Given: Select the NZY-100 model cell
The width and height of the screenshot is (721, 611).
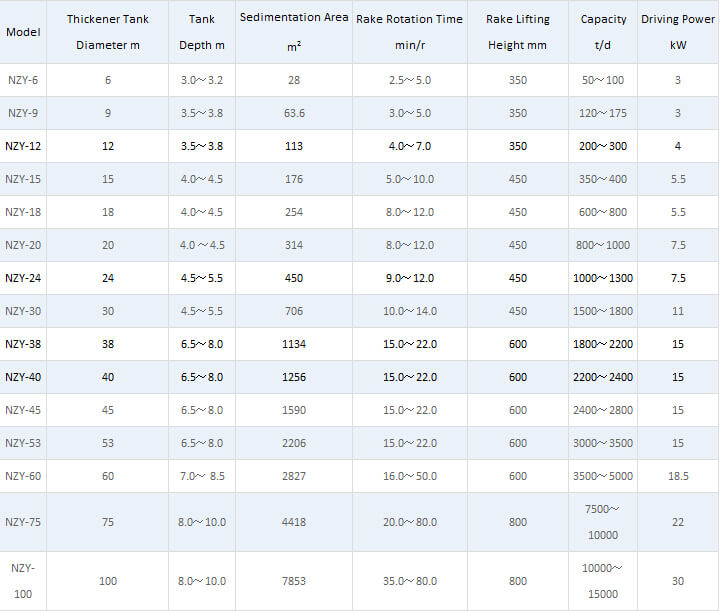Looking at the screenshot, I should tap(23, 580).
